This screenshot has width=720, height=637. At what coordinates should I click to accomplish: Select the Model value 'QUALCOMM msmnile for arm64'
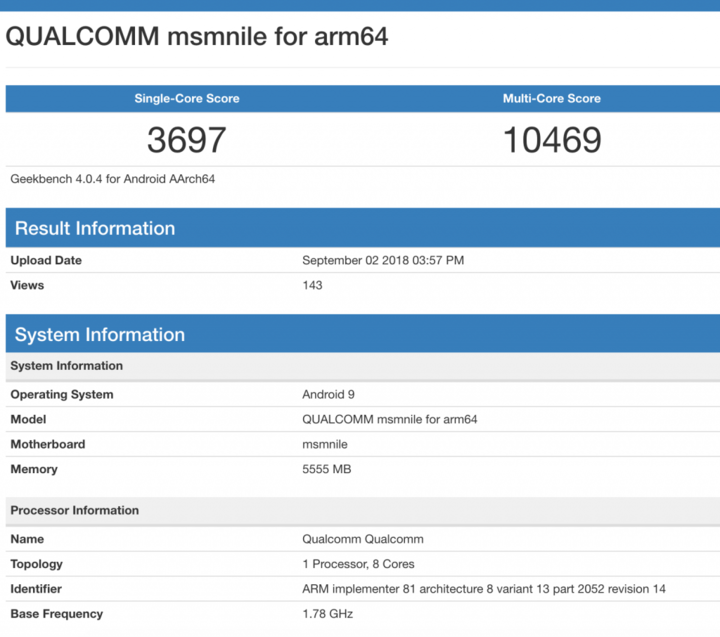coord(389,419)
